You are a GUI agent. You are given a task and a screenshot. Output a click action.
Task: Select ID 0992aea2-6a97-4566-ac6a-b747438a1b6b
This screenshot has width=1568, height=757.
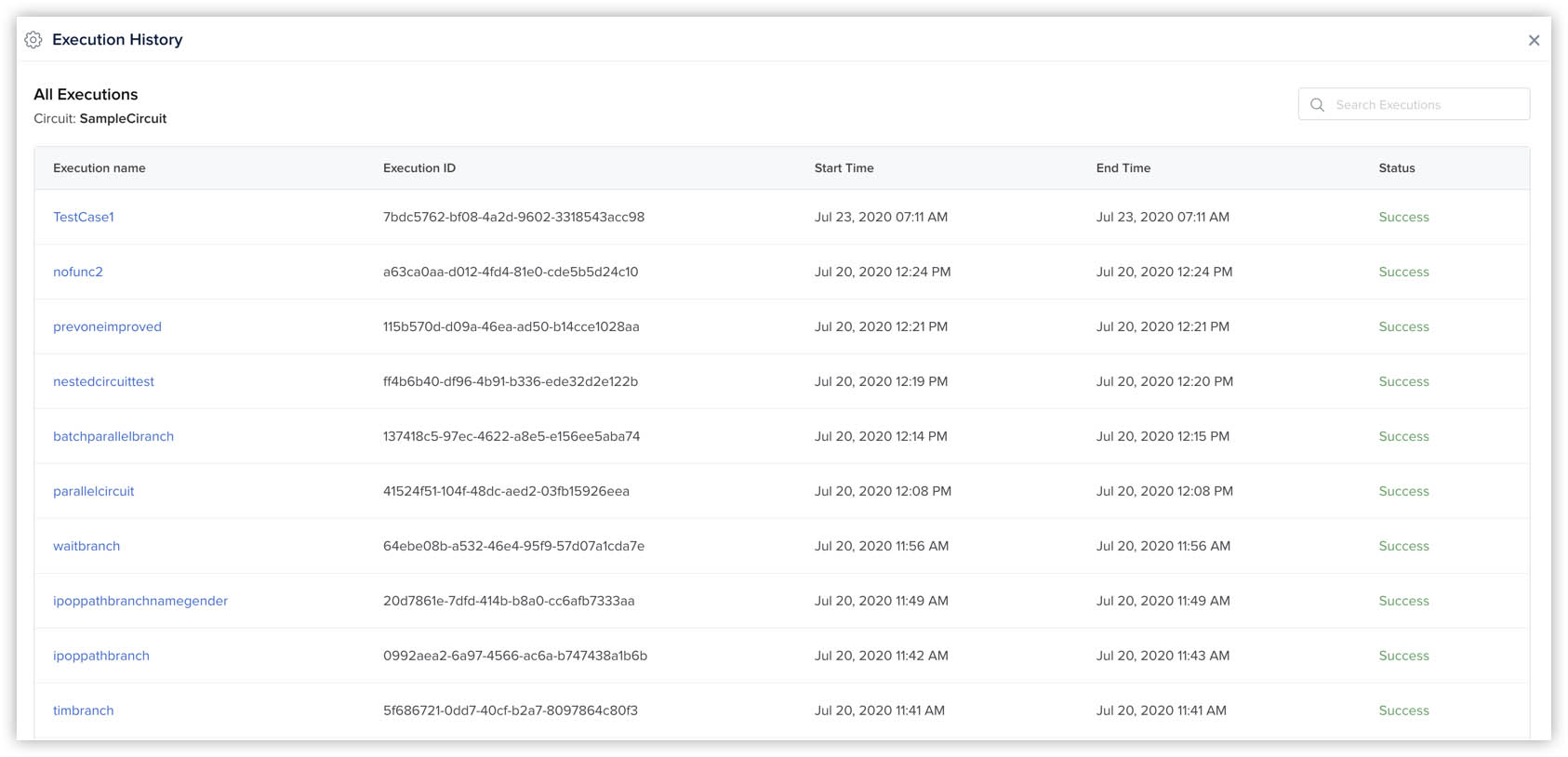515,656
